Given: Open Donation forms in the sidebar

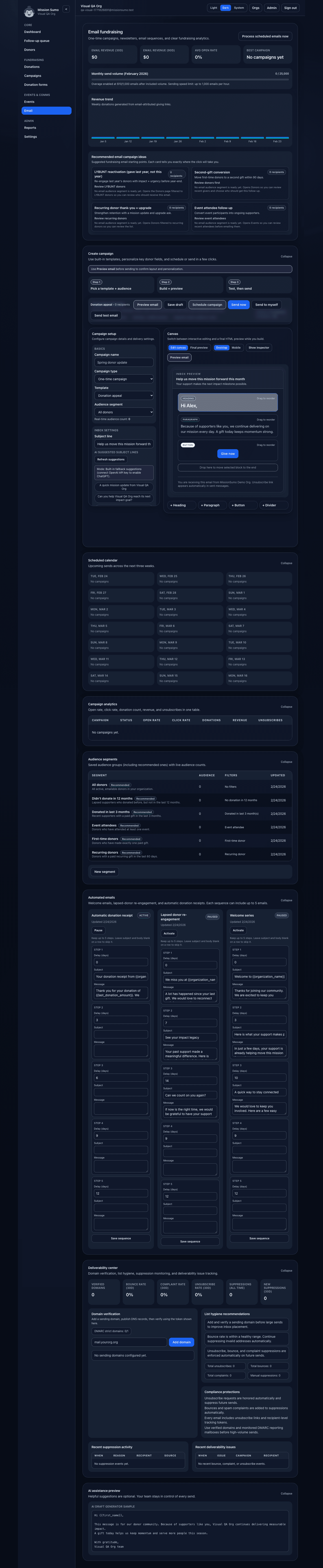Looking at the screenshot, I should click(46, 85).
